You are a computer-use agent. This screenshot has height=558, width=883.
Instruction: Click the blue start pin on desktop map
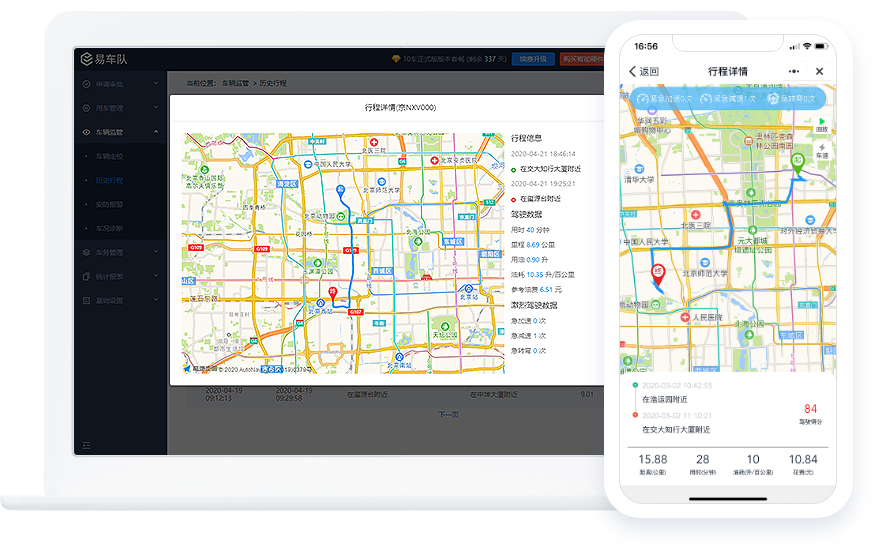pyautogui.click(x=340, y=191)
